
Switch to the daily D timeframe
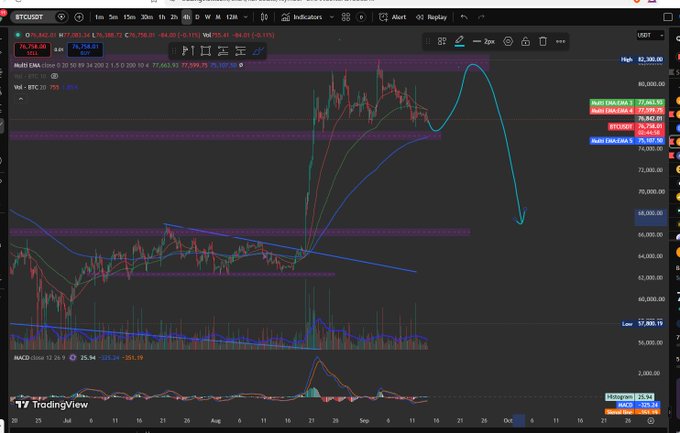coord(197,17)
